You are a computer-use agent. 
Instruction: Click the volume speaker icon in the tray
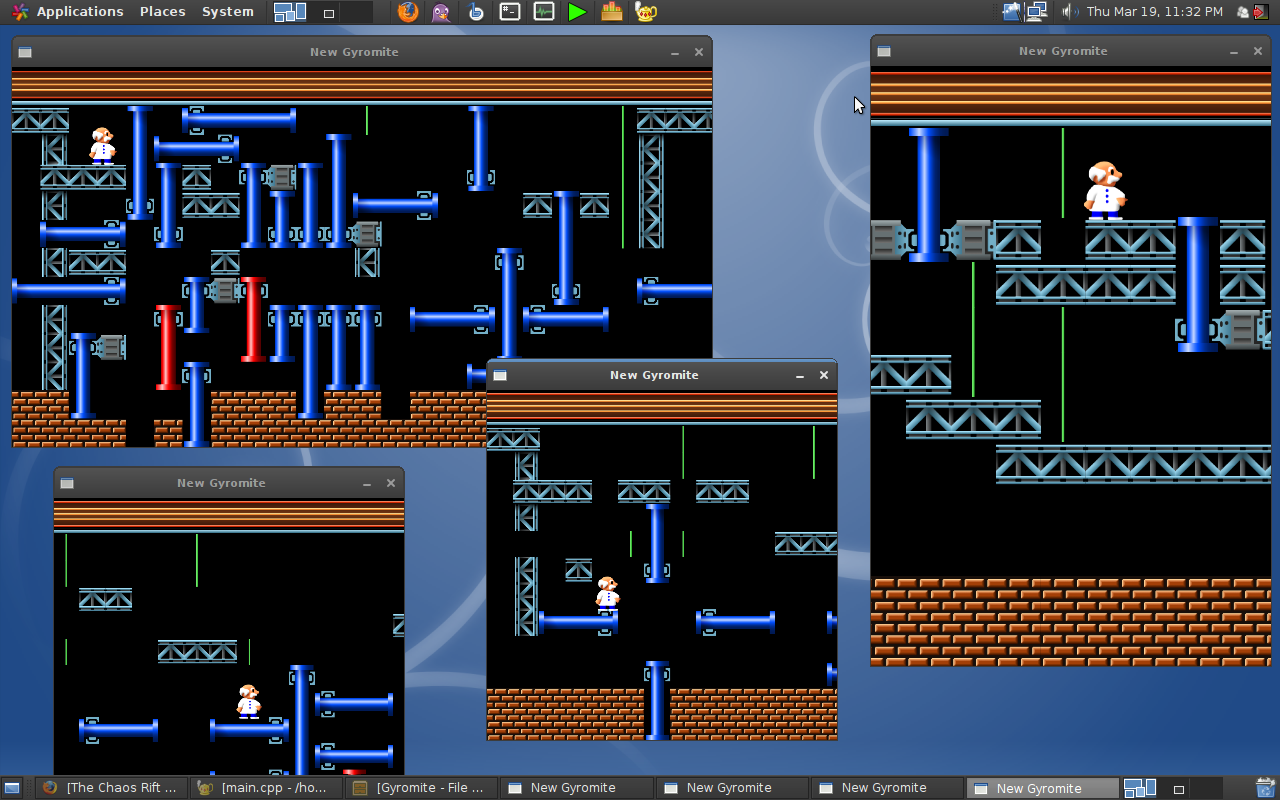[1069, 12]
